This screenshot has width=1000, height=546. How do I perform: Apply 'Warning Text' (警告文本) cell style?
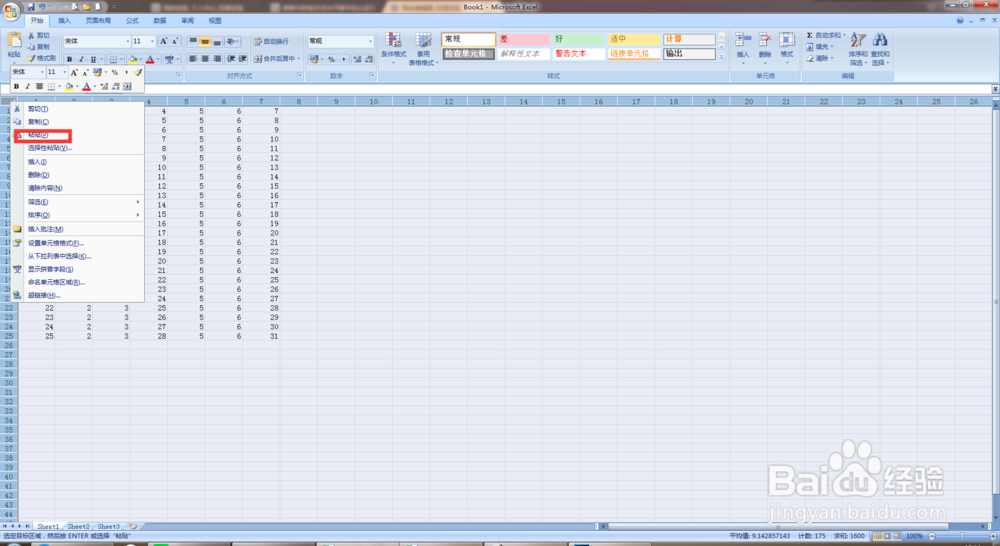click(578, 54)
